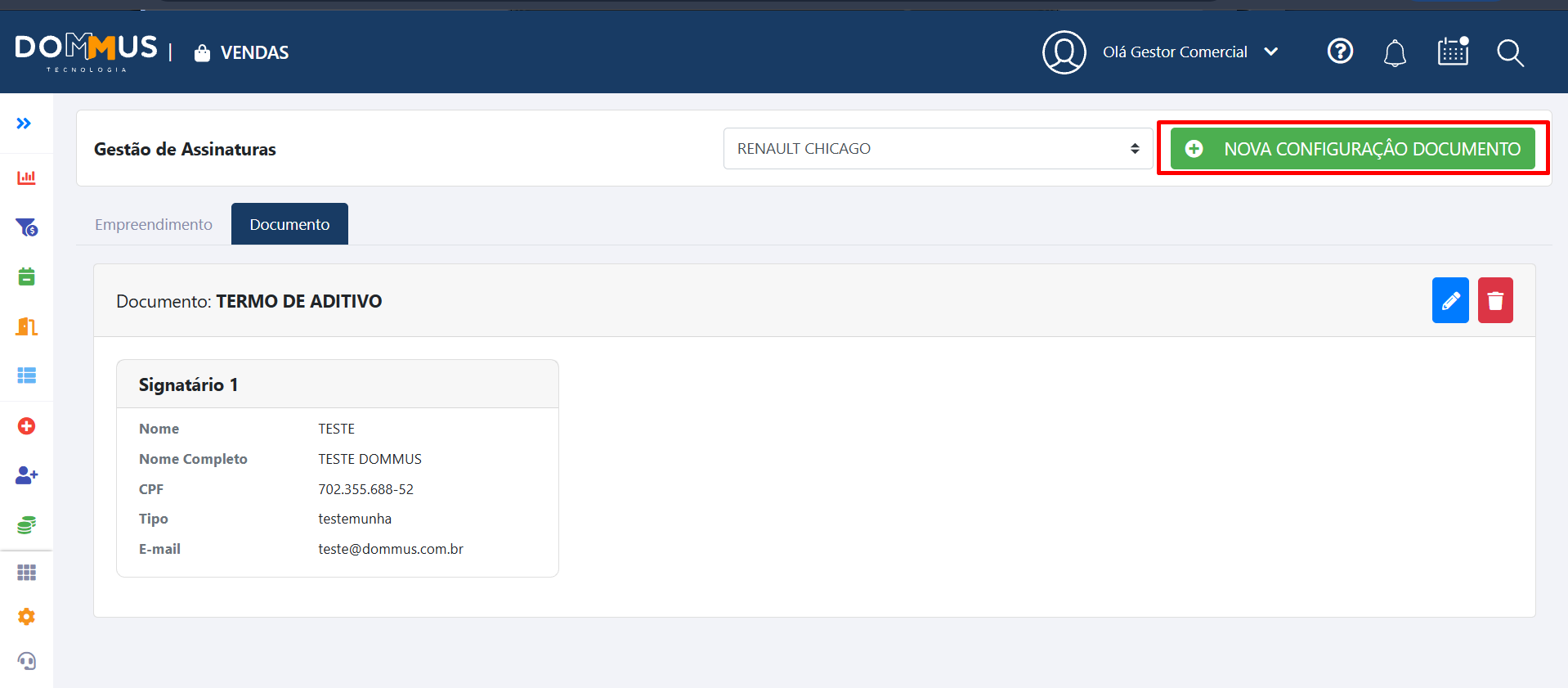Open the blue sales funnel icon
The image size is (1568, 688).
26,227
